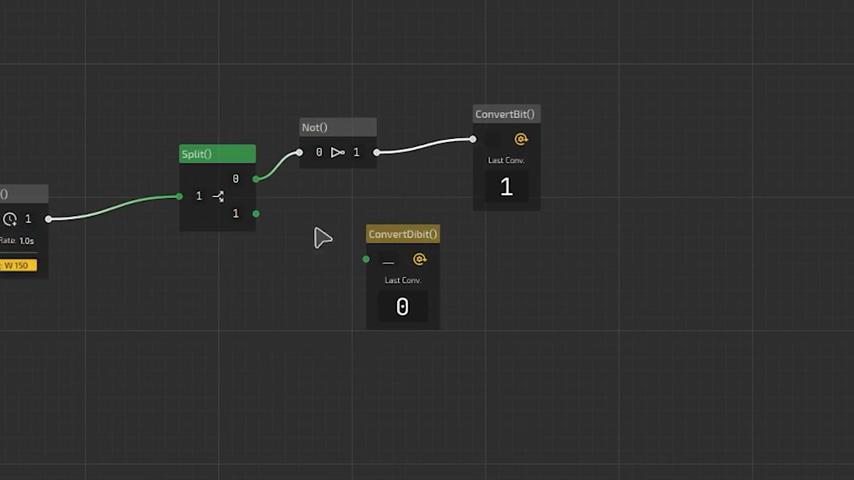Click the clock icon on the timer node

10,219
